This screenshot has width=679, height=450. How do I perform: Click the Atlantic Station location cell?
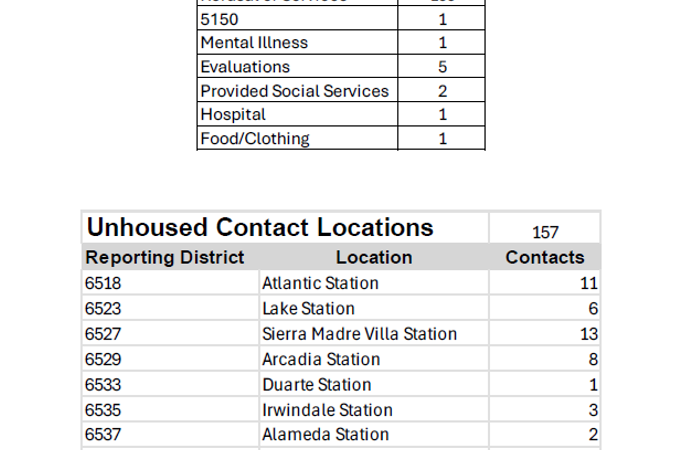coord(320,283)
